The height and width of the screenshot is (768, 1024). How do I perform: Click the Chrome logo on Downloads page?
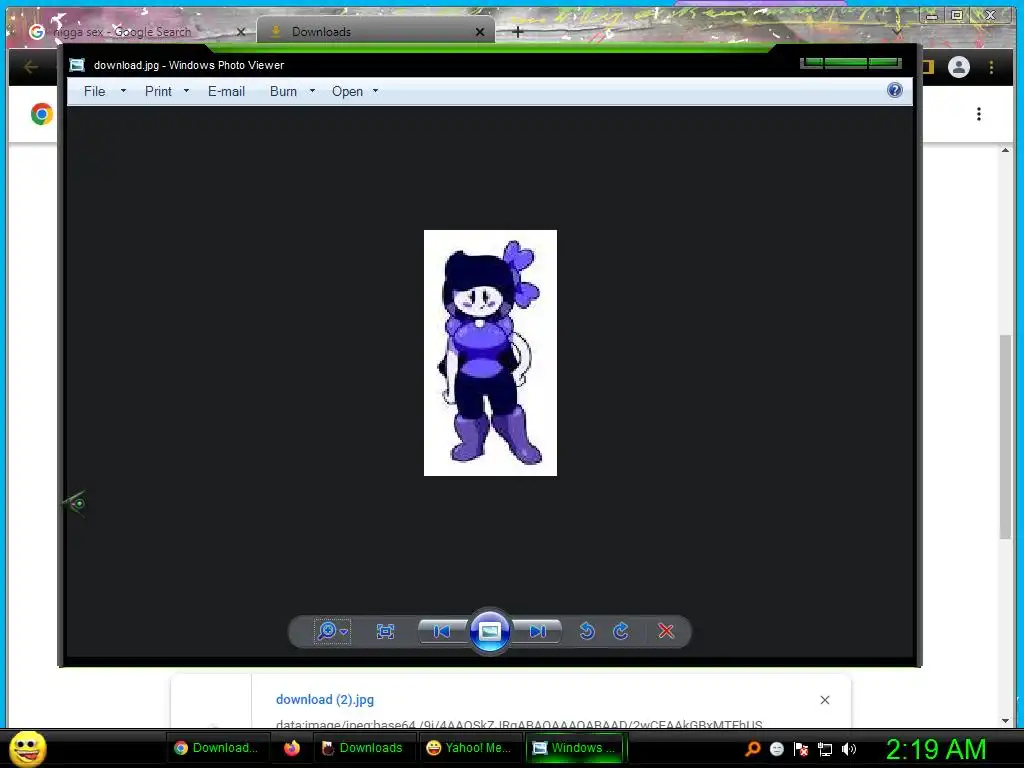(x=42, y=114)
